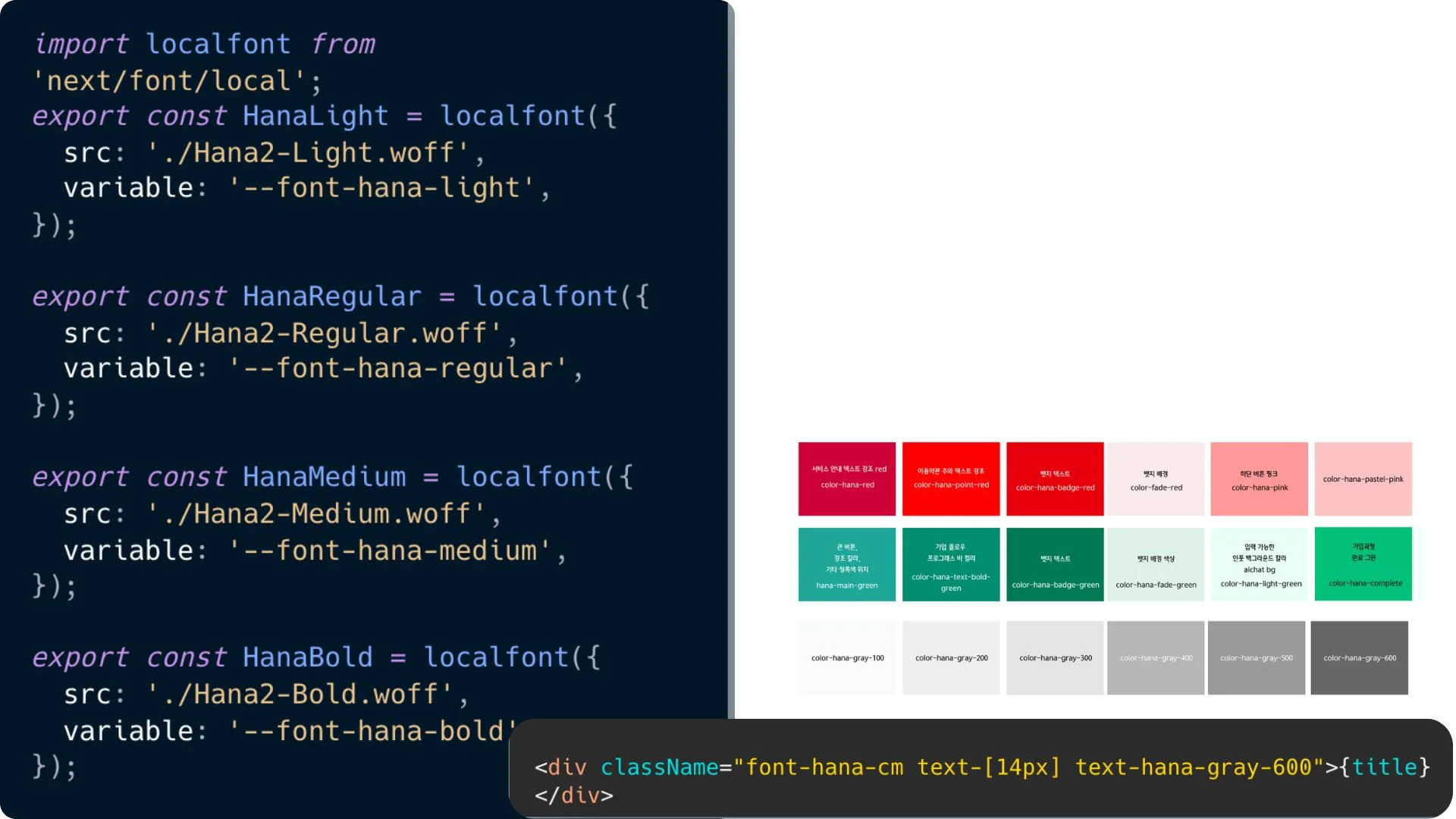Choose the color-fade-red swatch
The height and width of the screenshot is (819, 1456).
point(1156,479)
